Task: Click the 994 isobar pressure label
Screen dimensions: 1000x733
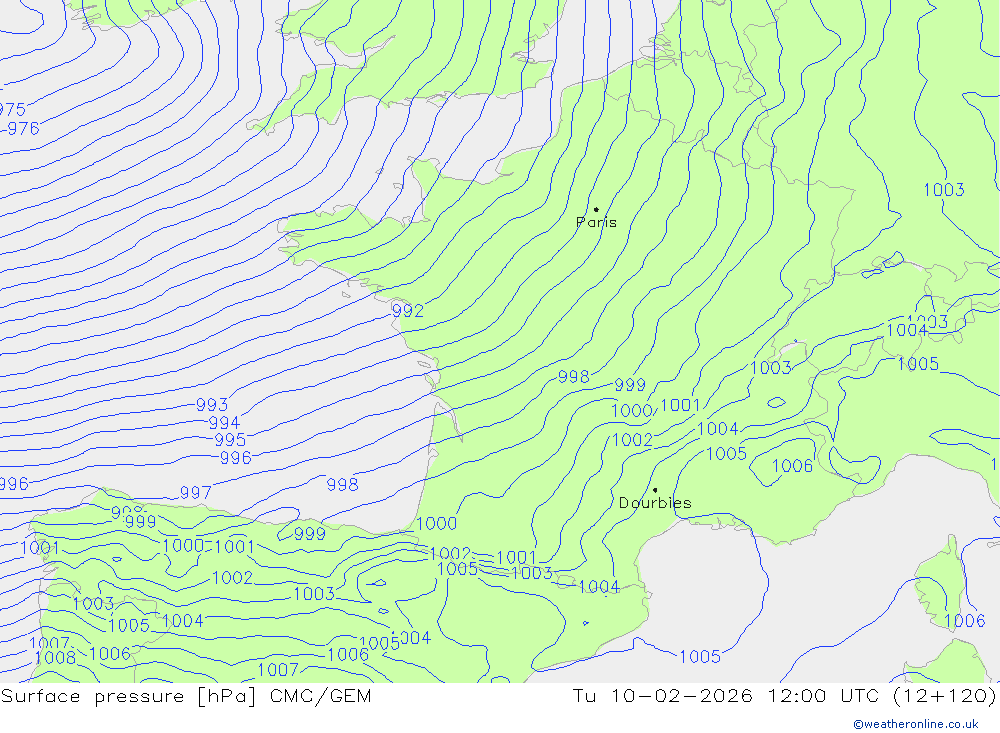Action: tap(224, 422)
